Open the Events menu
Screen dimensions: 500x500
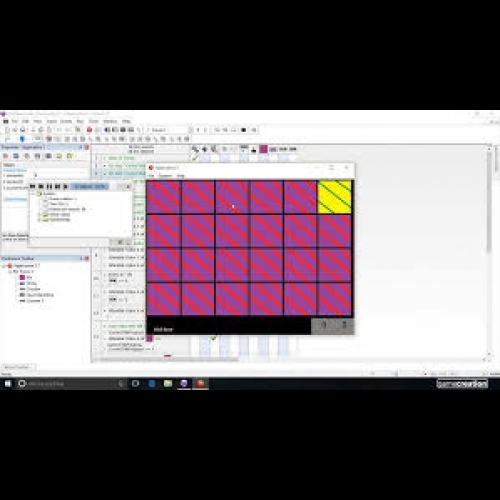click(x=66, y=121)
